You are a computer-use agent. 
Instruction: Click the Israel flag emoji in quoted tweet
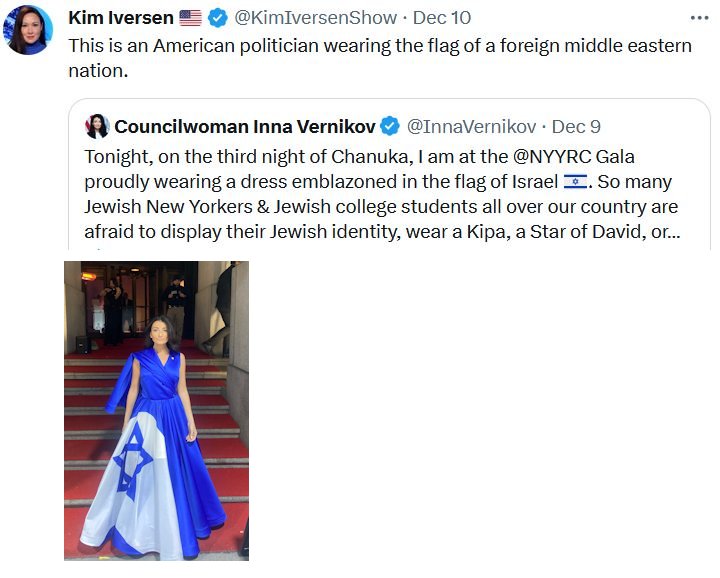tap(576, 182)
